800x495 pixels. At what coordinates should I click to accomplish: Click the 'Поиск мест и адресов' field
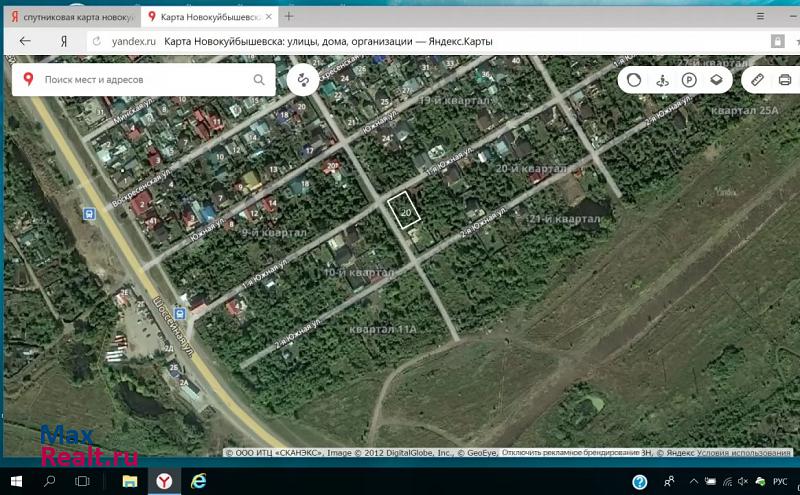click(140, 80)
